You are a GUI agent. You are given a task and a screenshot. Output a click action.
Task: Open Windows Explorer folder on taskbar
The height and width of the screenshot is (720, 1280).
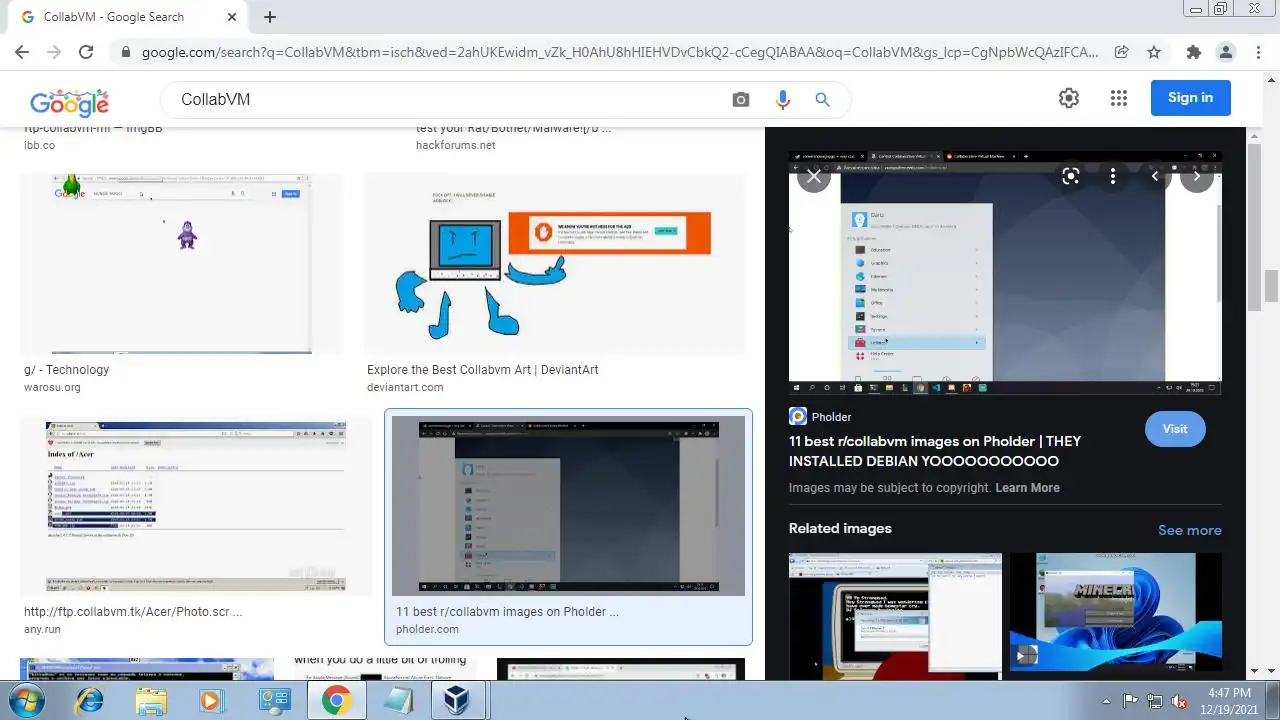pos(151,701)
